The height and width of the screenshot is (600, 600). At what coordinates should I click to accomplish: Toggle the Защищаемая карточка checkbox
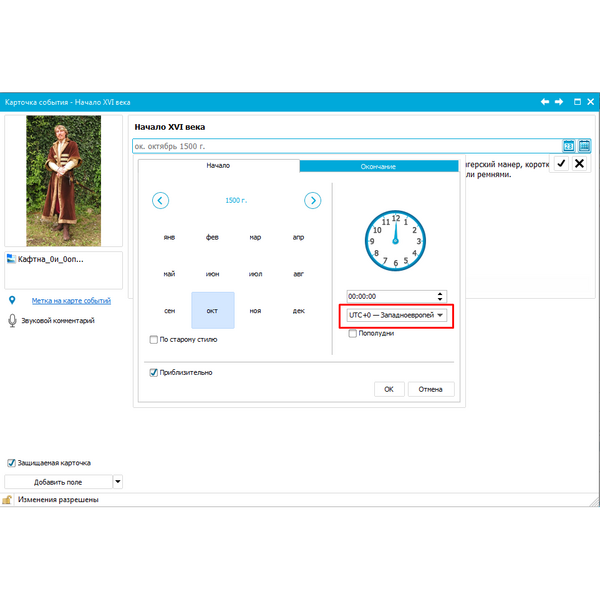[11, 463]
